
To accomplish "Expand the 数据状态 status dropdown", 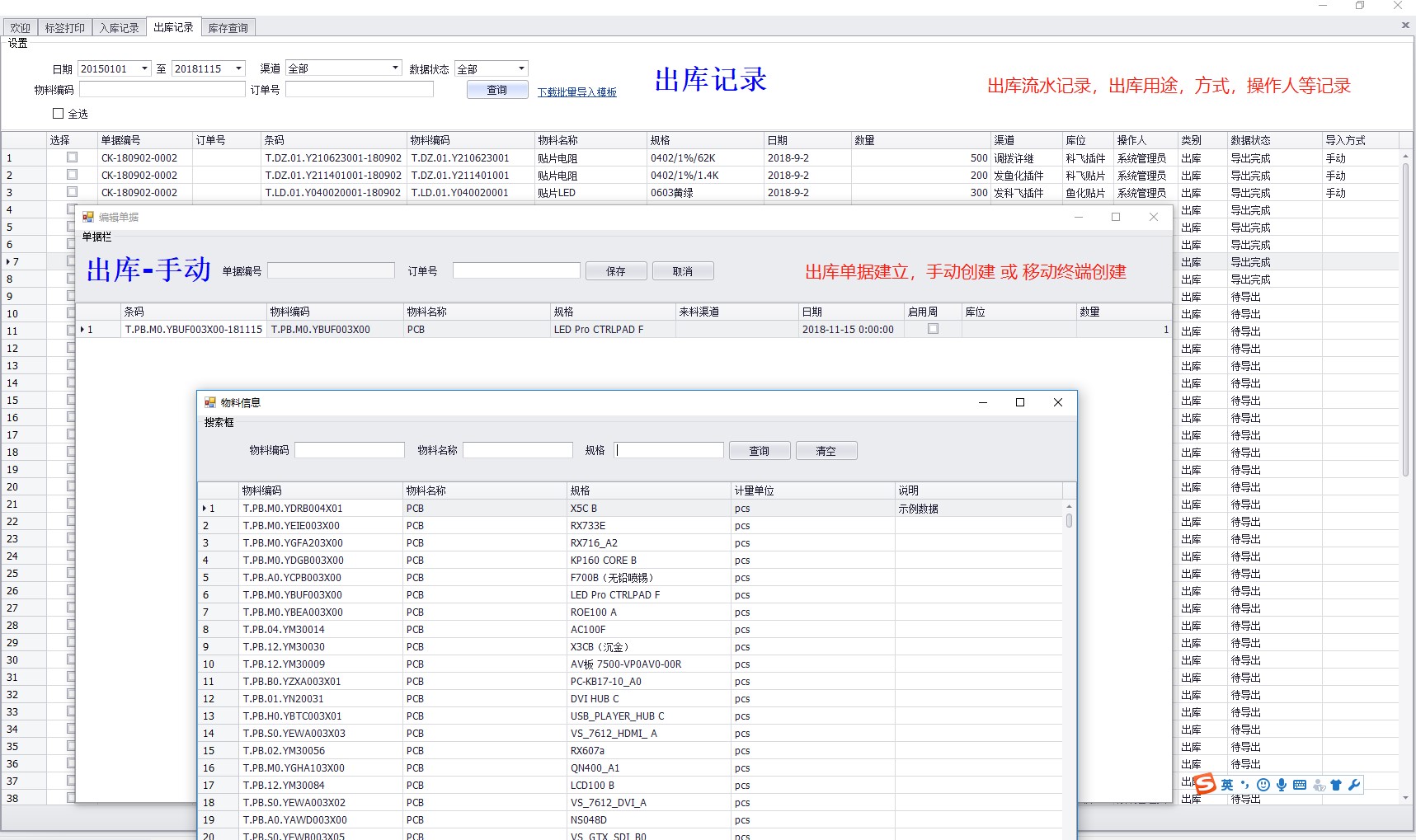I will pos(520,68).
